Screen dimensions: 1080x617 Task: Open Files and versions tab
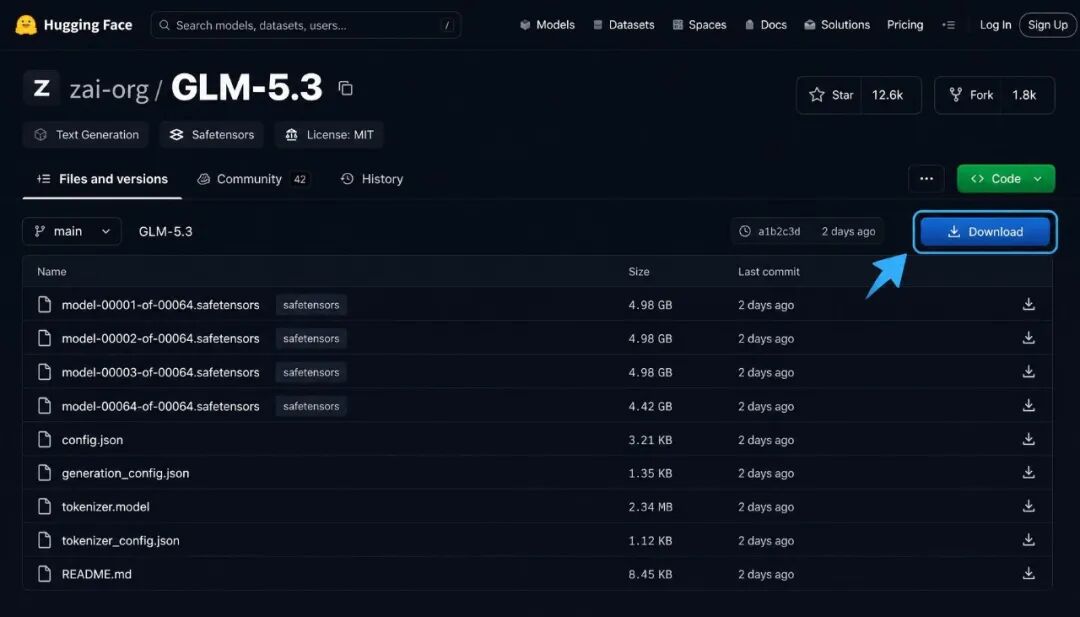(x=102, y=179)
